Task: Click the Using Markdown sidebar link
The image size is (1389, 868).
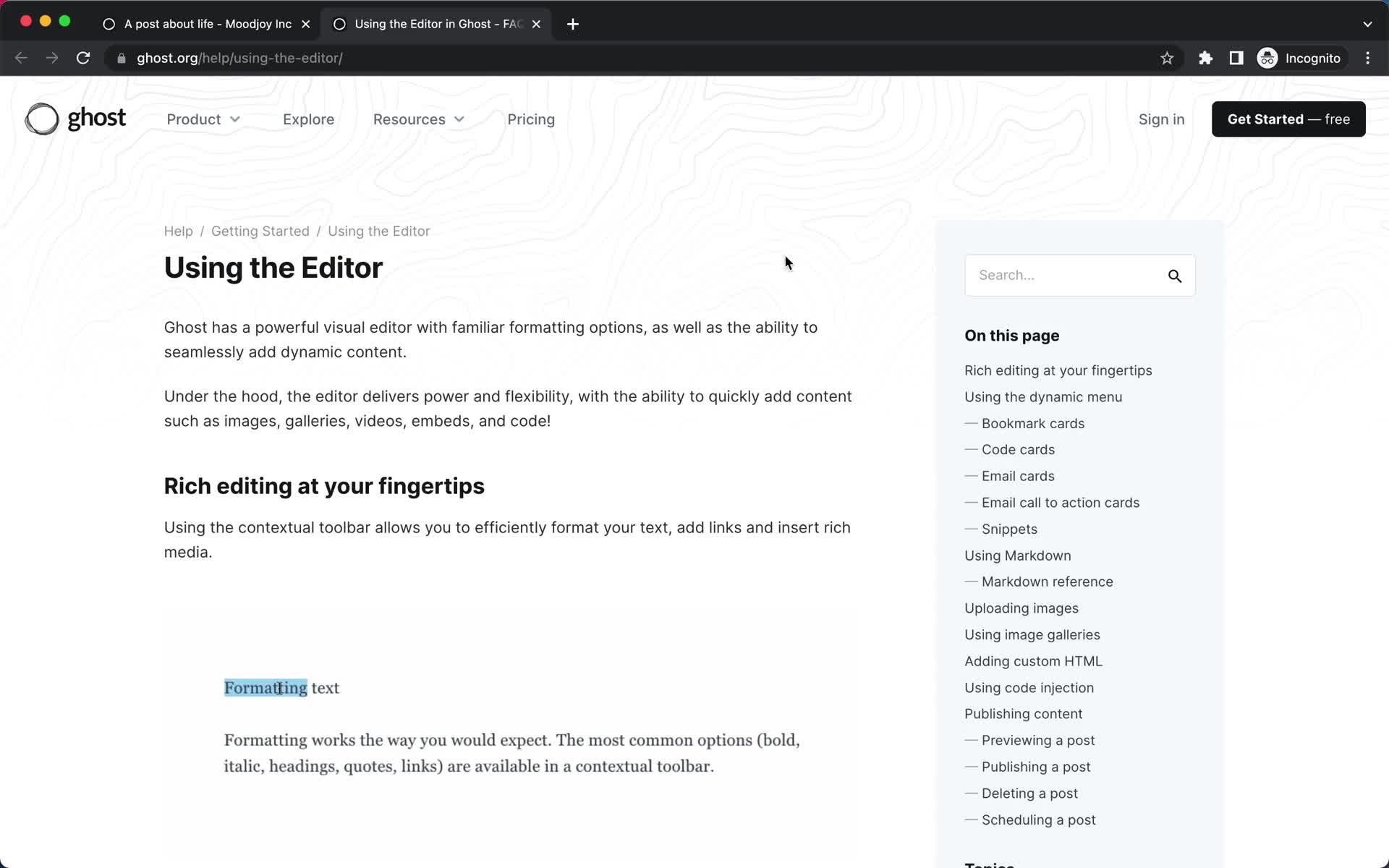Action: click(1017, 555)
